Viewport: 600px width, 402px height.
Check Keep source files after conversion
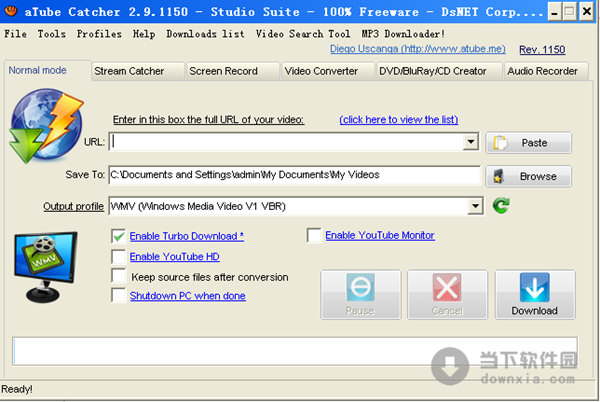tap(119, 276)
